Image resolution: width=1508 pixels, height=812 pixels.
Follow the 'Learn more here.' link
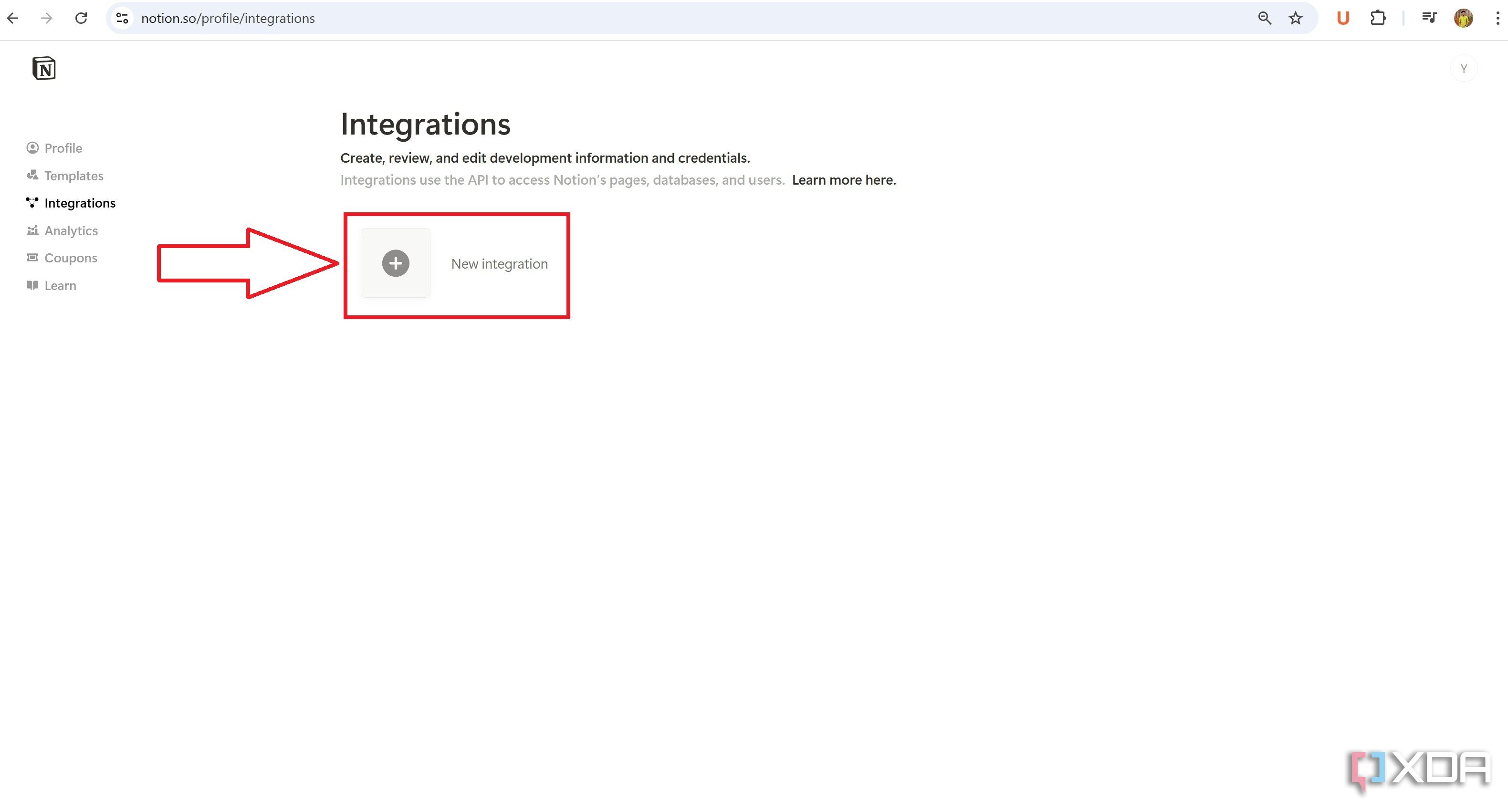[x=844, y=180]
